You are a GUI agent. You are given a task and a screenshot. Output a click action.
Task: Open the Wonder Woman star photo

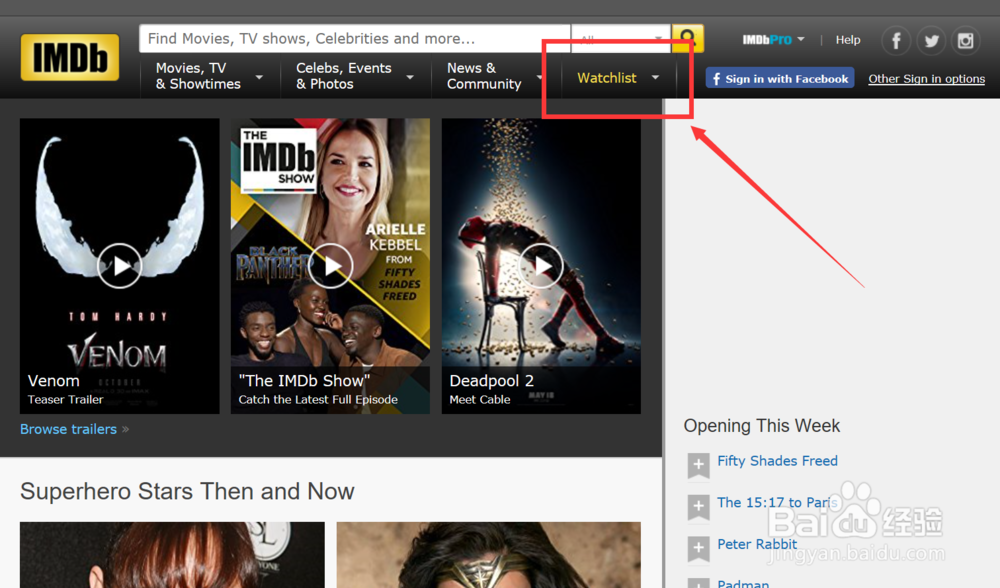point(489,555)
